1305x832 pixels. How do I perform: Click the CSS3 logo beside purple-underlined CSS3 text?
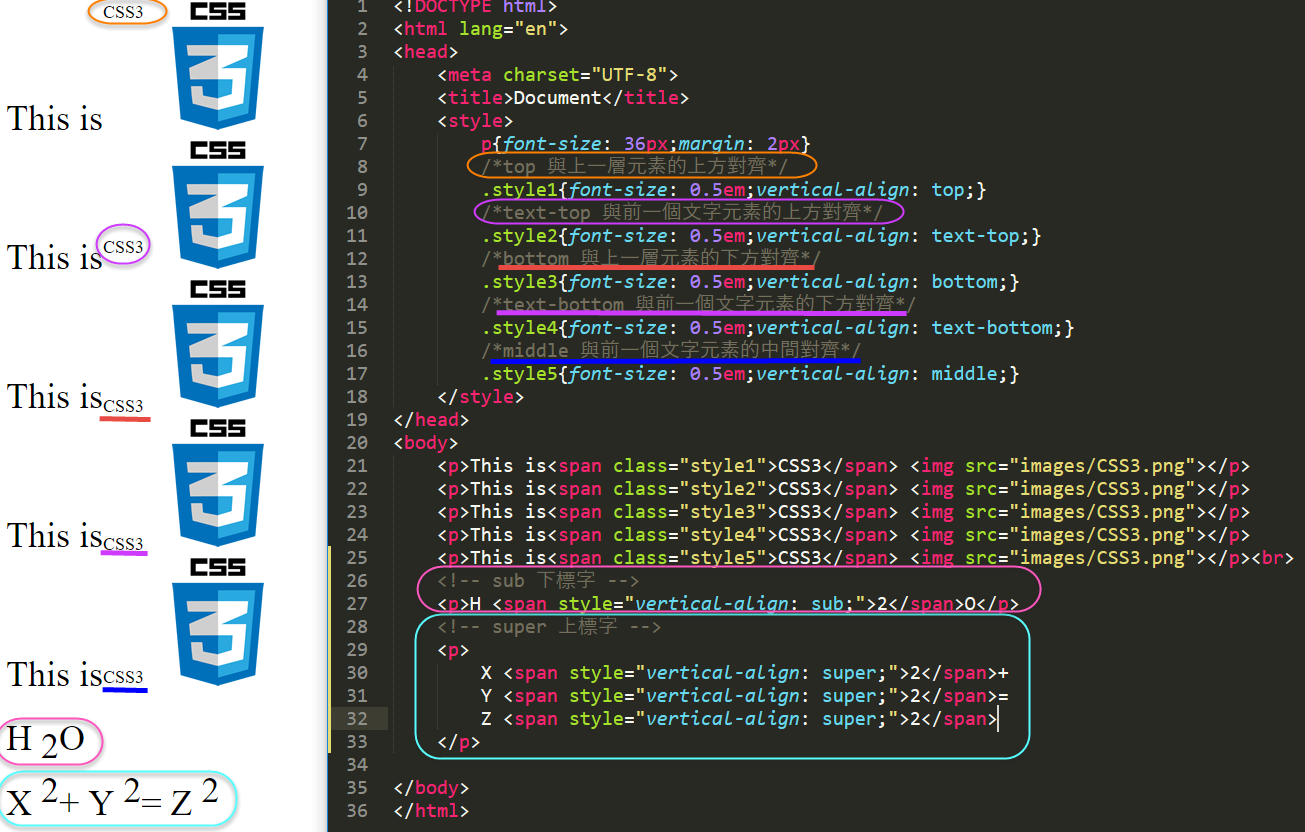pyautogui.click(x=218, y=485)
